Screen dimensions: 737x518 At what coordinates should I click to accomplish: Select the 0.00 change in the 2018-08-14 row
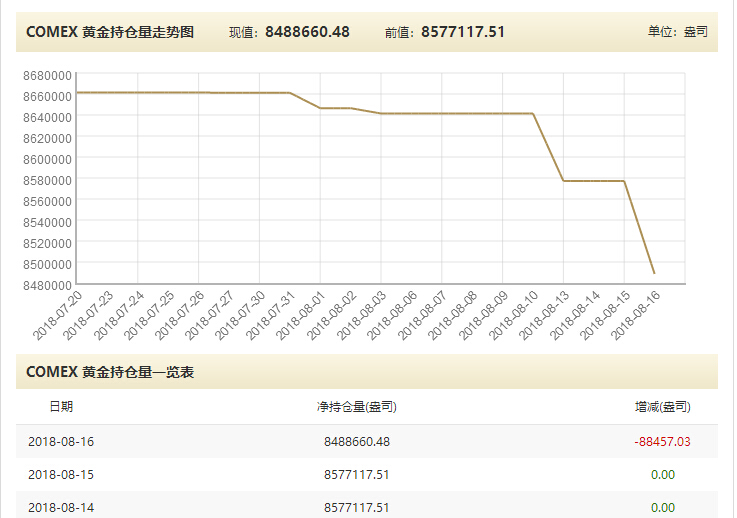coord(663,508)
